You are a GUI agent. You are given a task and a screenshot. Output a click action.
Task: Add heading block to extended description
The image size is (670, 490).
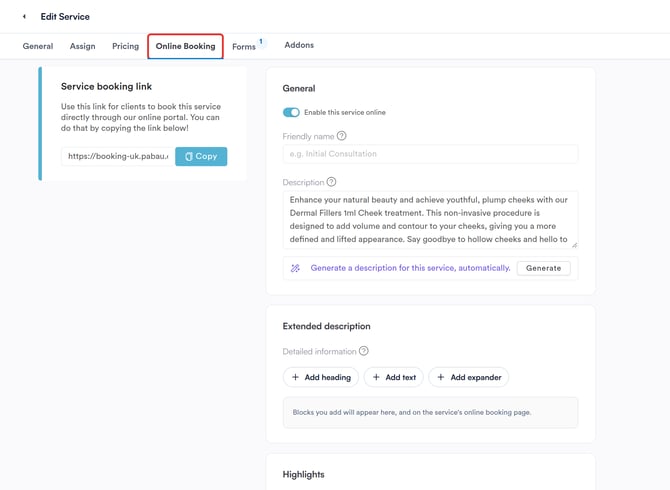(321, 377)
